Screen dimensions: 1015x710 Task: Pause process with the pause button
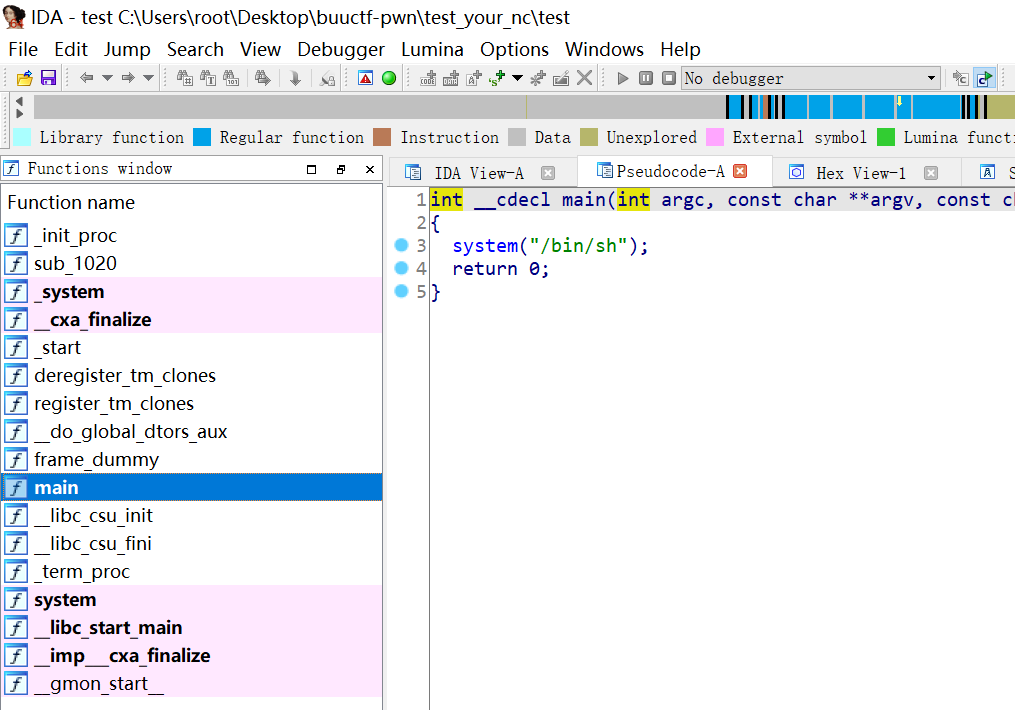(646, 78)
